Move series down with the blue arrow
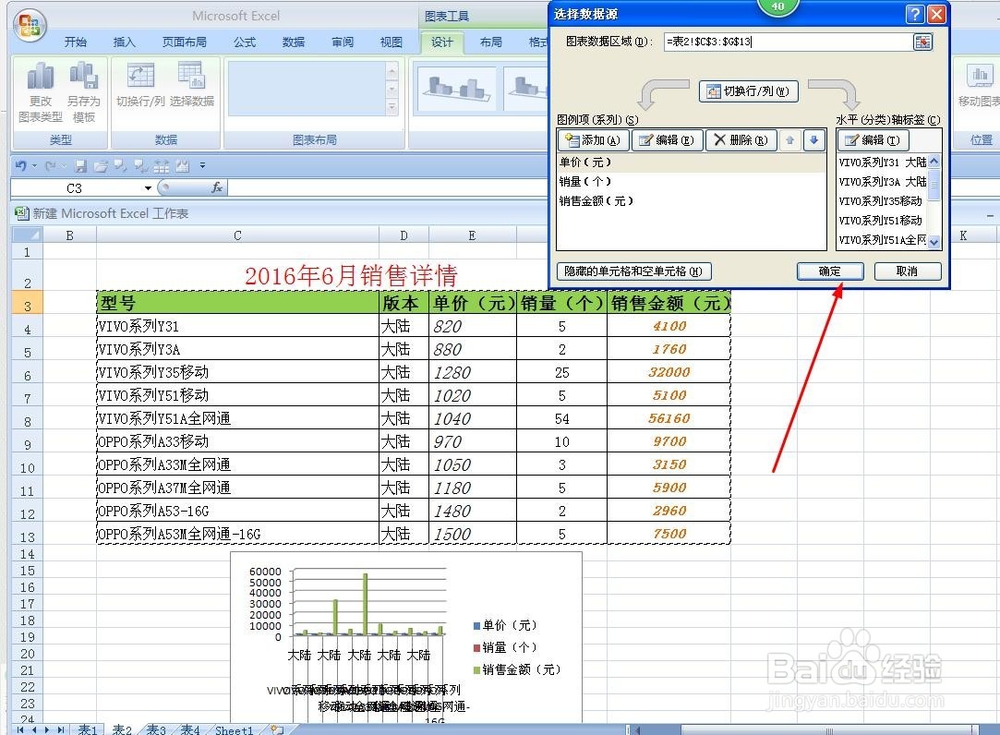1000x735 pixels. (x=814, y=140)
